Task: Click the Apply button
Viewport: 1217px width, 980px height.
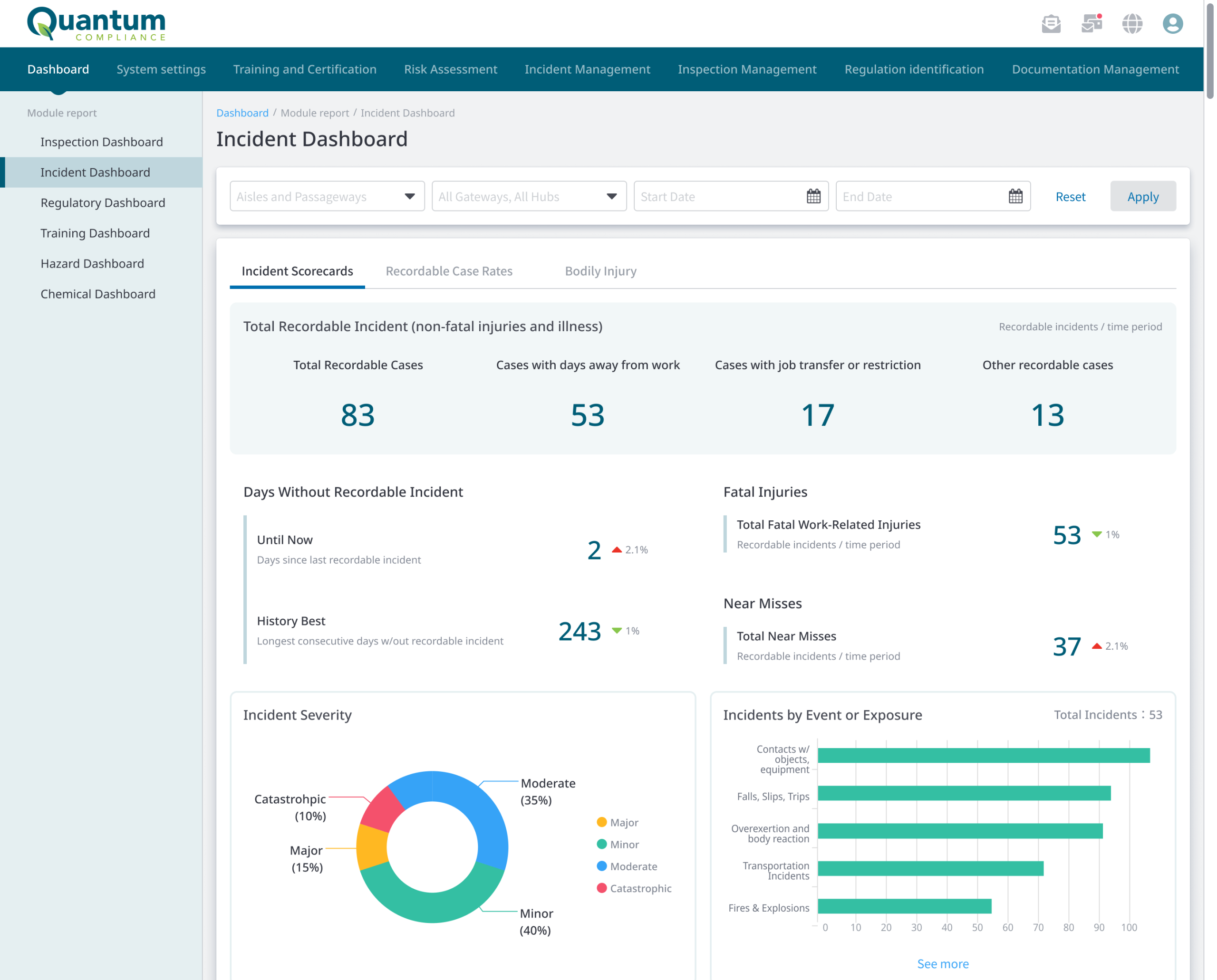Action: [x=1143, y=196]
